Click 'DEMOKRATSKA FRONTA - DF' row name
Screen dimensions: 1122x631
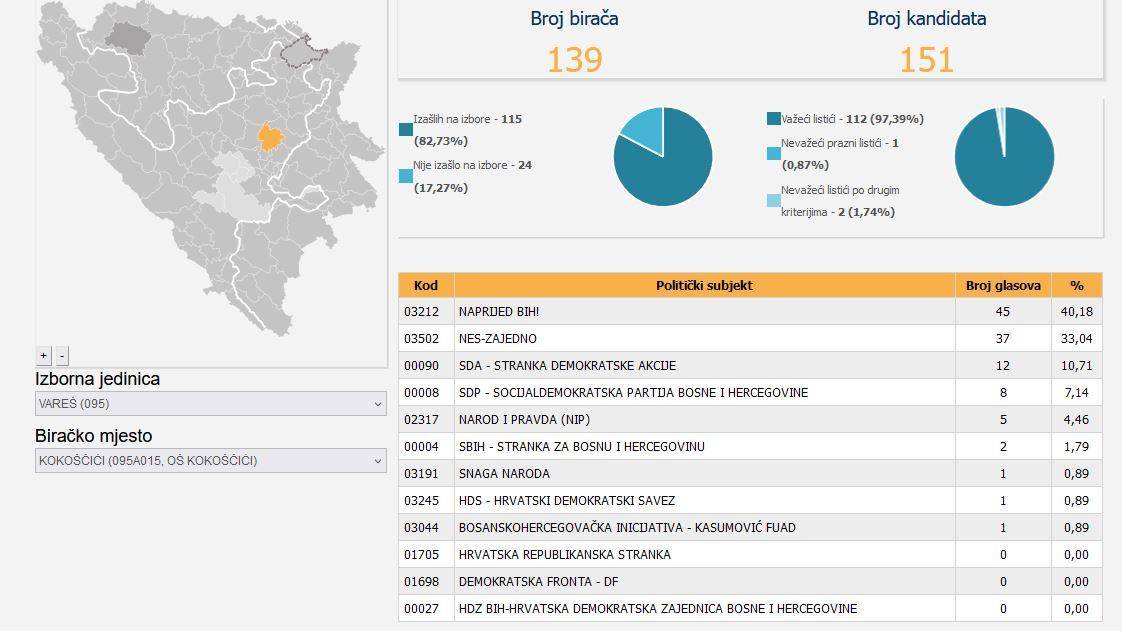coord(538,582)
